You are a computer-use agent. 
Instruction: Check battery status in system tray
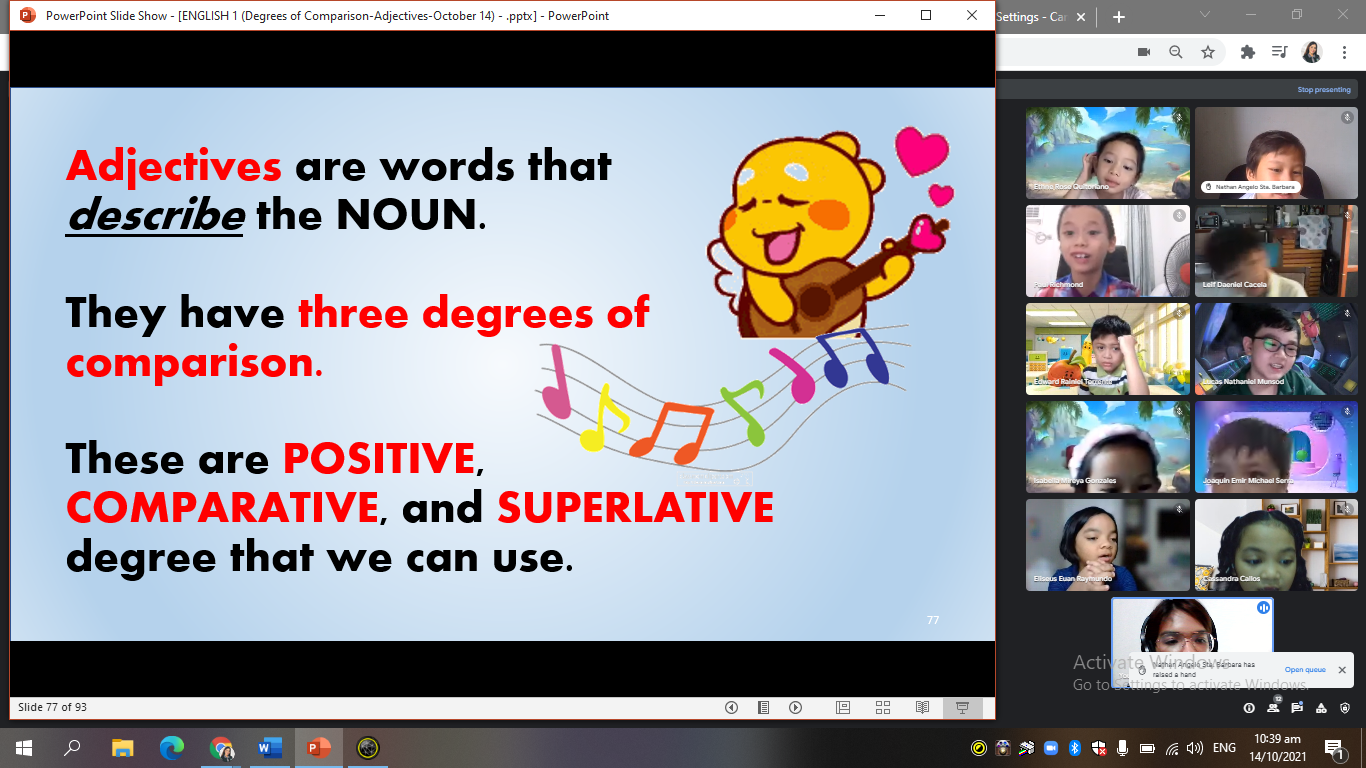click(1147, 748)
